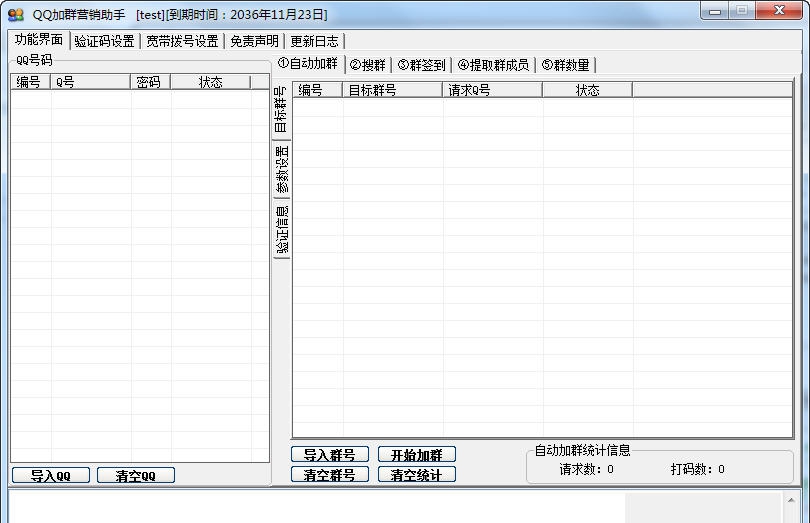Click the 打码数: 0 statistic text
Image resolution: width=810 pixels, height=523 pixels.
[x=697, y=469]
